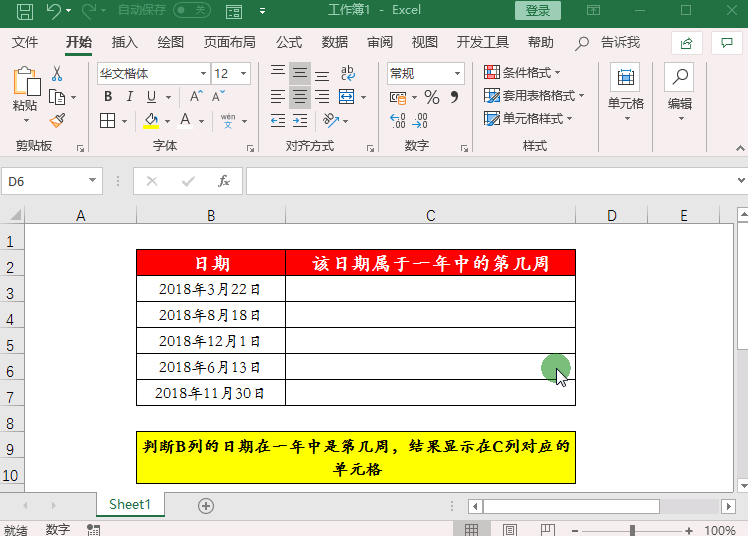Click the Paste clipboard icon
Screen dimensions: 748x536
(x=26, y=81)
